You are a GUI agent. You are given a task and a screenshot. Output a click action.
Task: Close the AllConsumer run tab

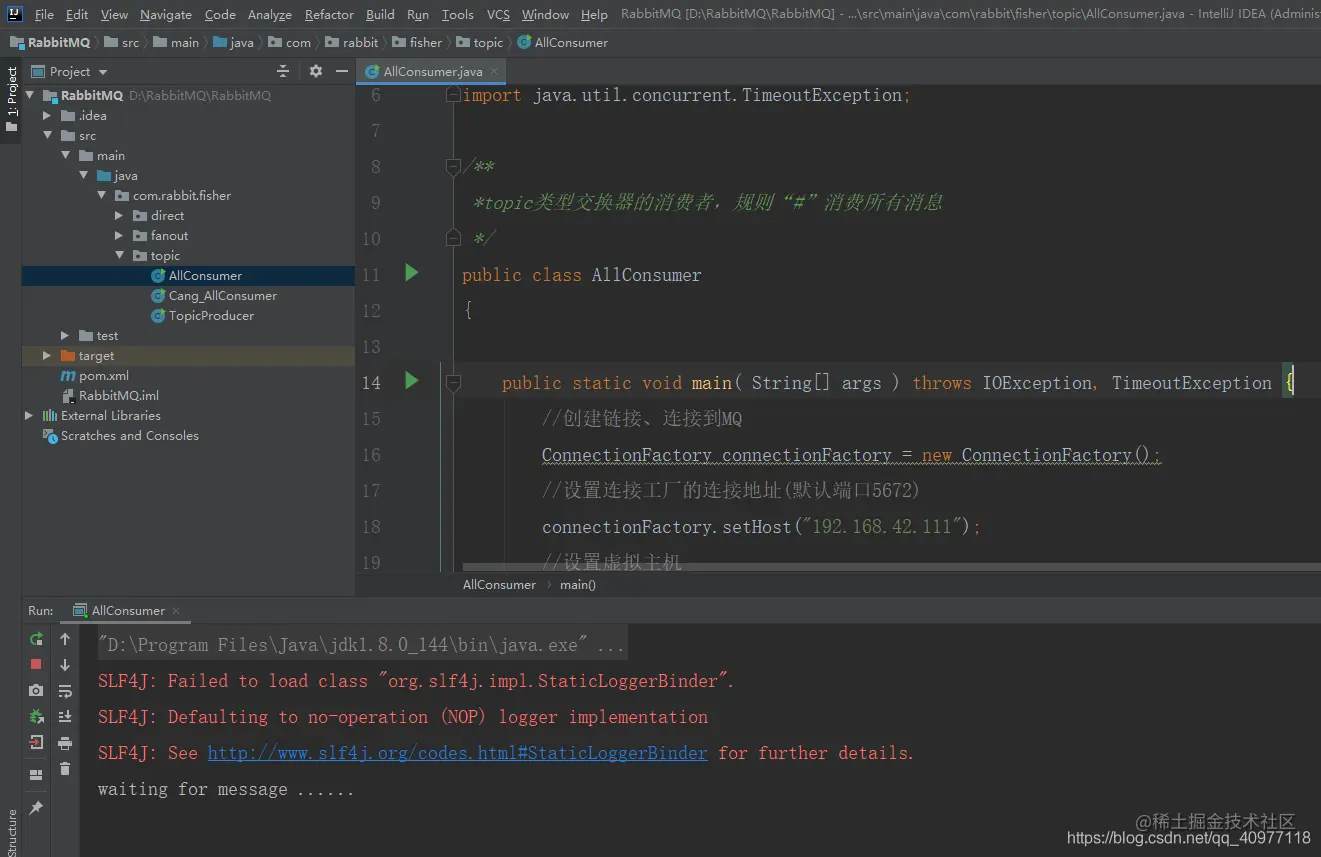click(x=176, y=610)
